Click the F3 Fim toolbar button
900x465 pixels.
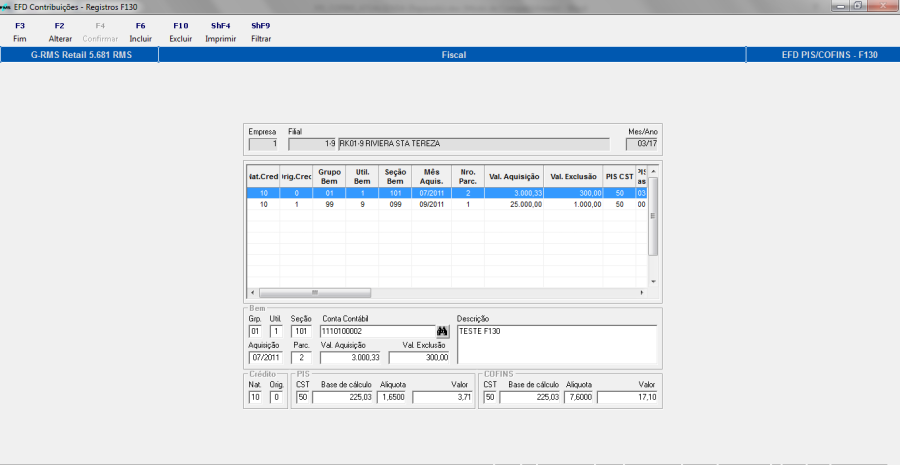click(20, 32)
